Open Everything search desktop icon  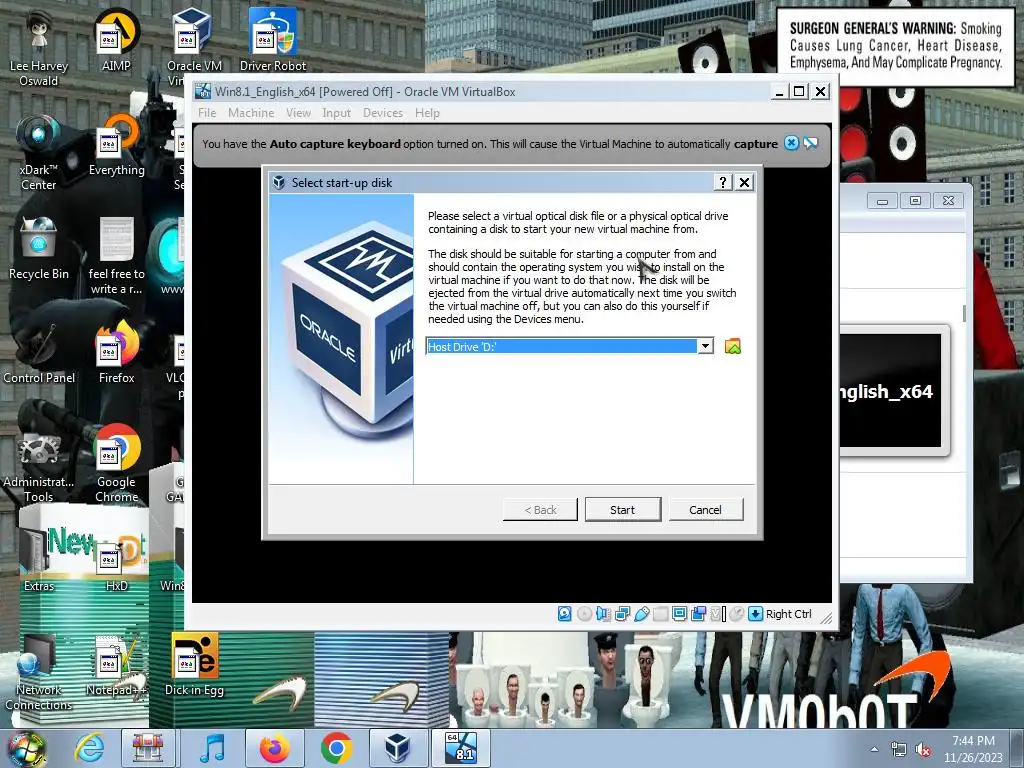coord(116,145)
